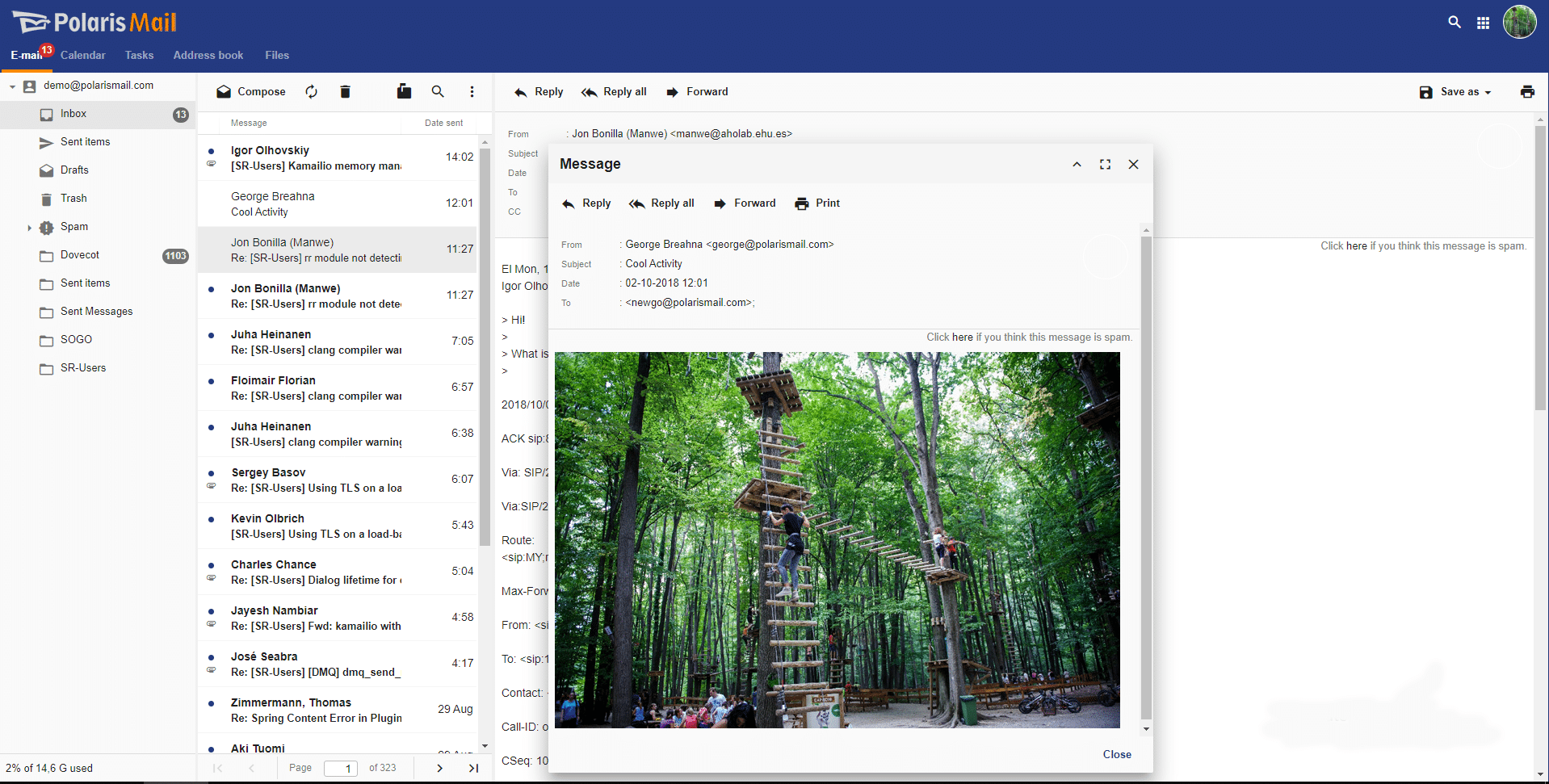The width and height of the screenshot is (1549, 784).
Task: Click the Message dialog vertical scrollbar
Action: 1145,478
